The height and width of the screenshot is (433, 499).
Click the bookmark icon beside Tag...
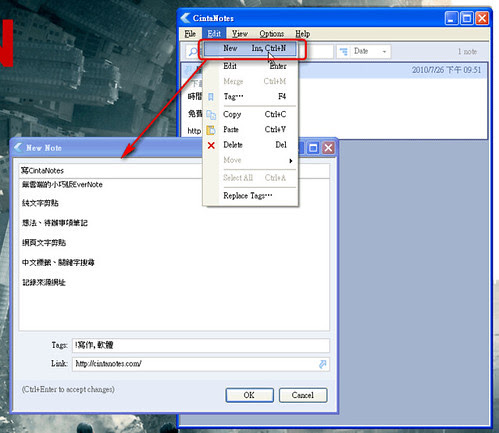(x=211, y=97)
